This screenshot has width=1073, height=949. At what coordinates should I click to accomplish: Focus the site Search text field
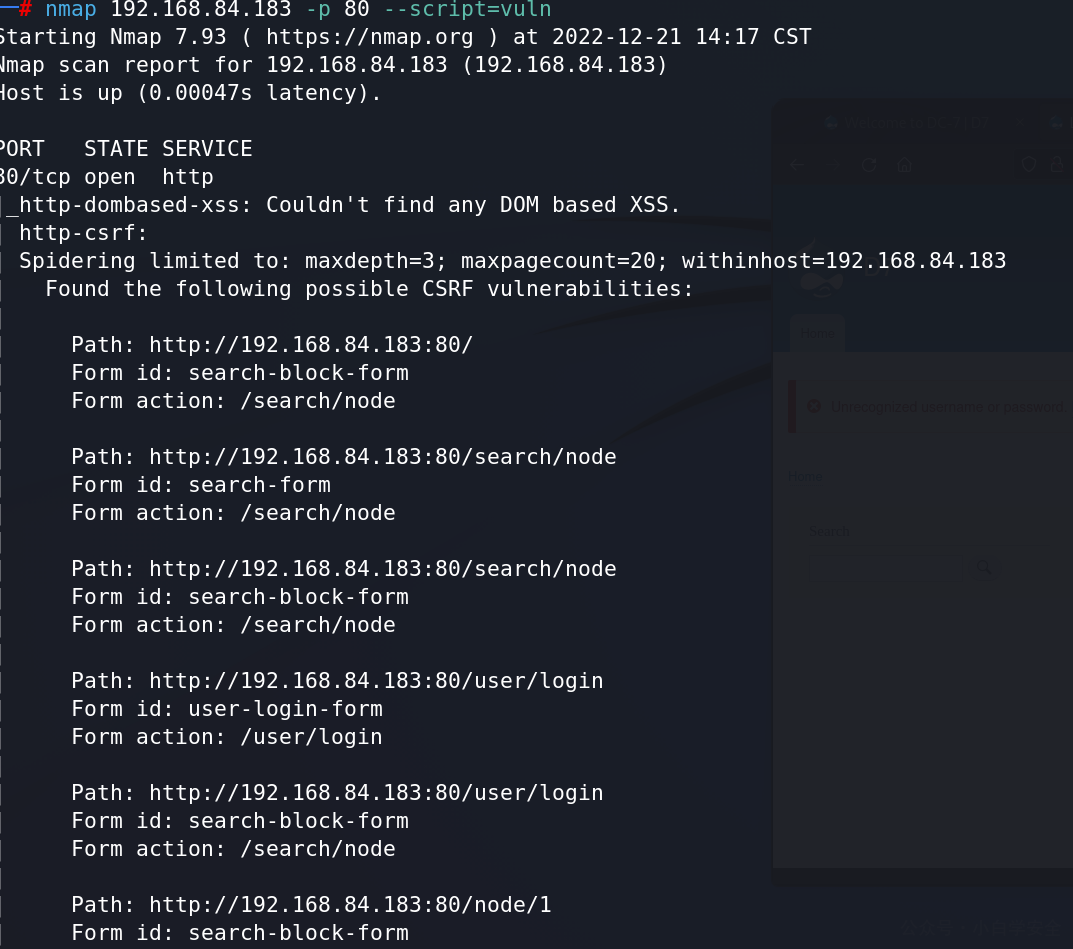[x=885, y=567]
